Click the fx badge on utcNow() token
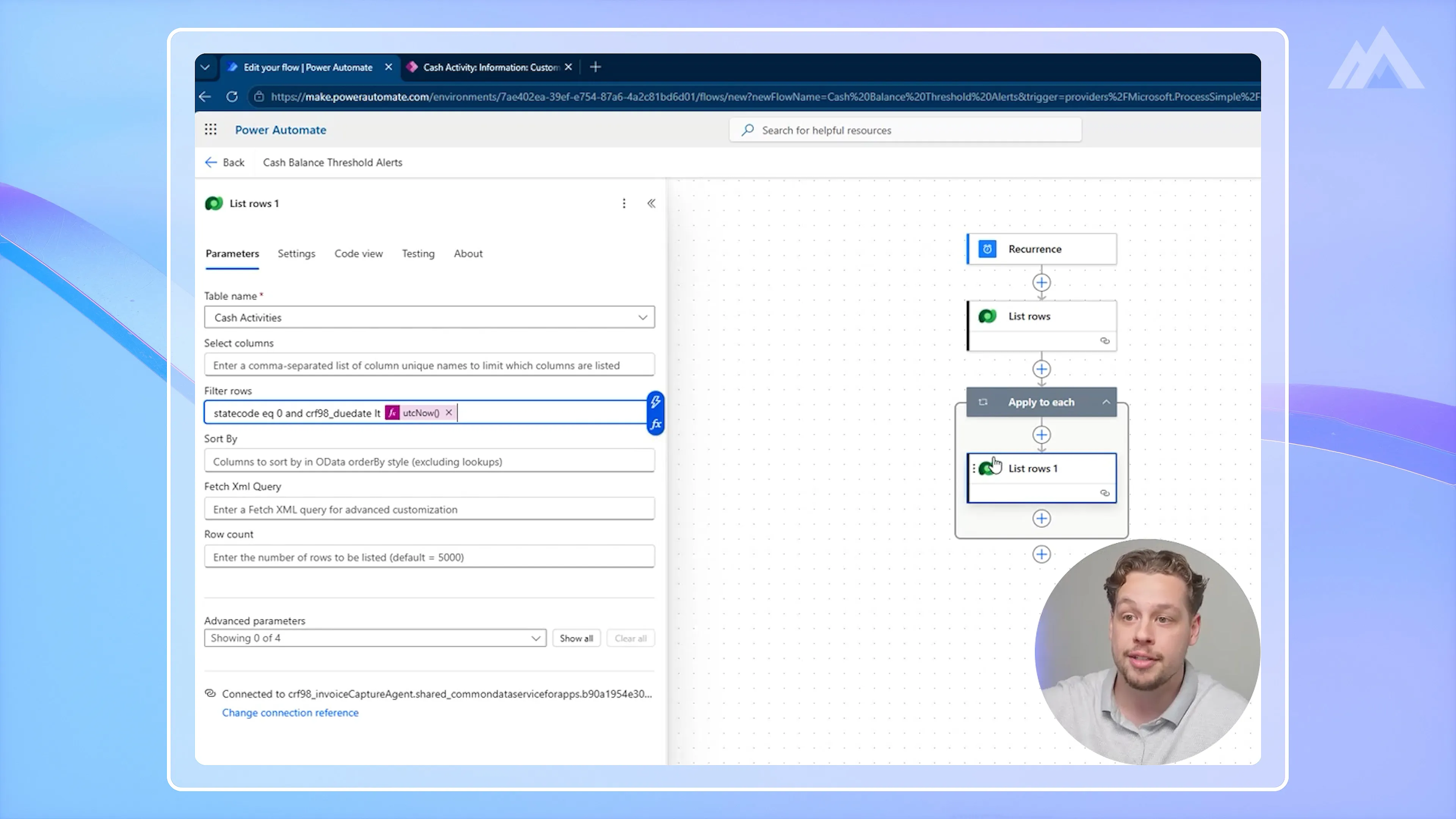Screen dimensions: 1456x819 tap(392, 413)
